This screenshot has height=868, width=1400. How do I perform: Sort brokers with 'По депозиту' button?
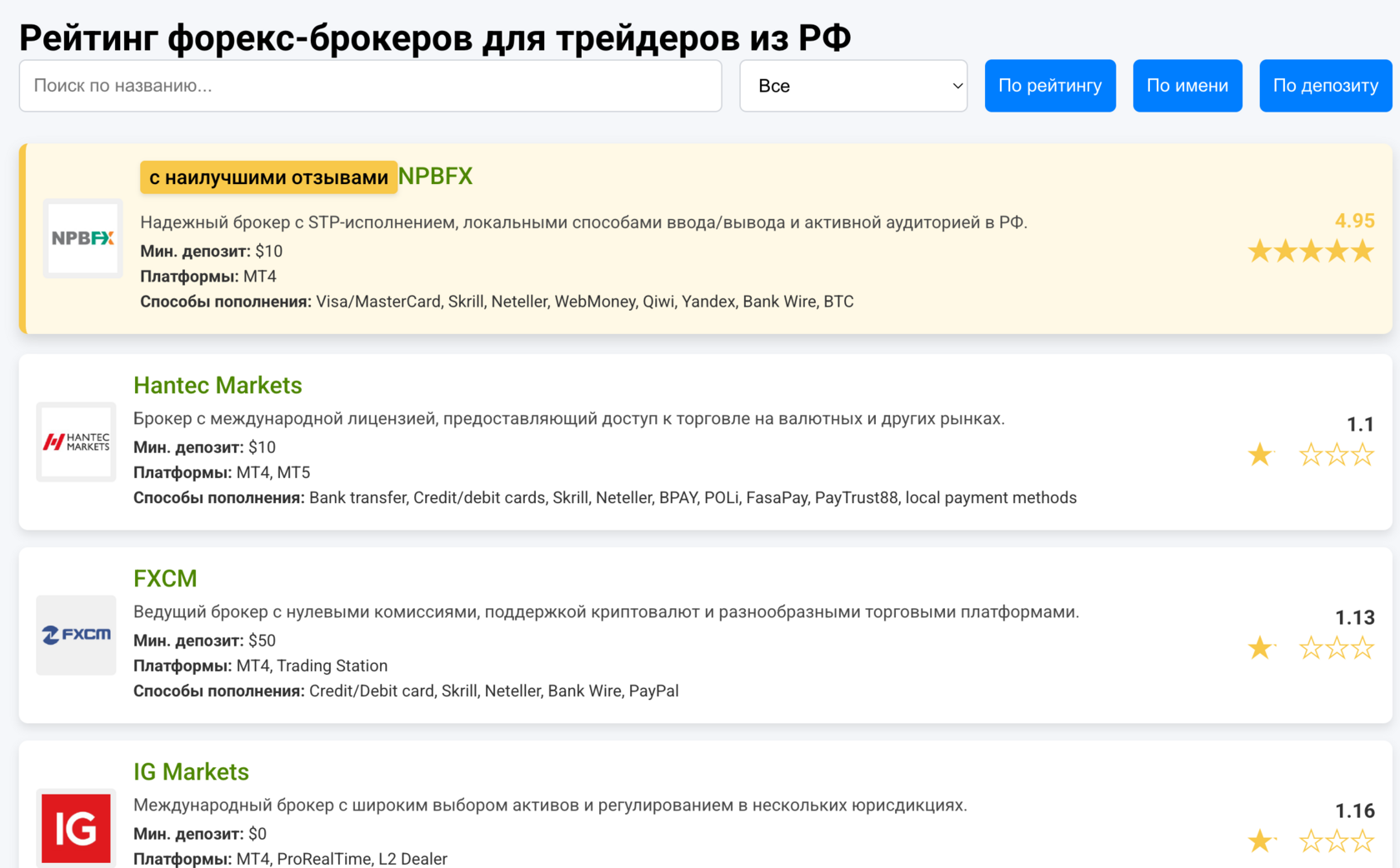1326,86
